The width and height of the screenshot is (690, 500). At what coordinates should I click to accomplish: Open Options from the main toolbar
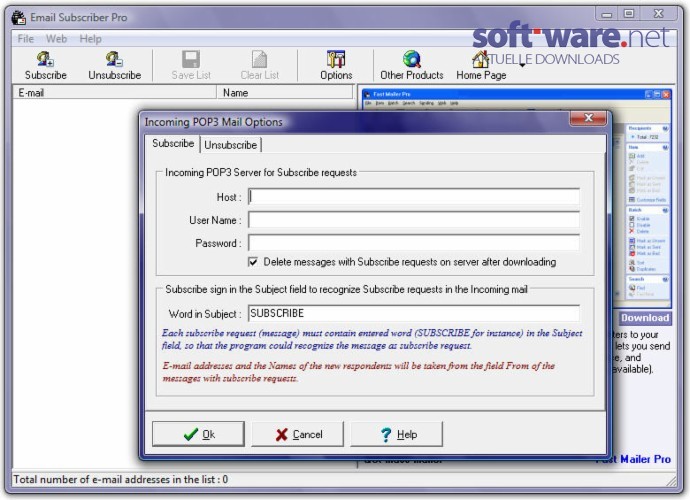(x=336, y=66)
